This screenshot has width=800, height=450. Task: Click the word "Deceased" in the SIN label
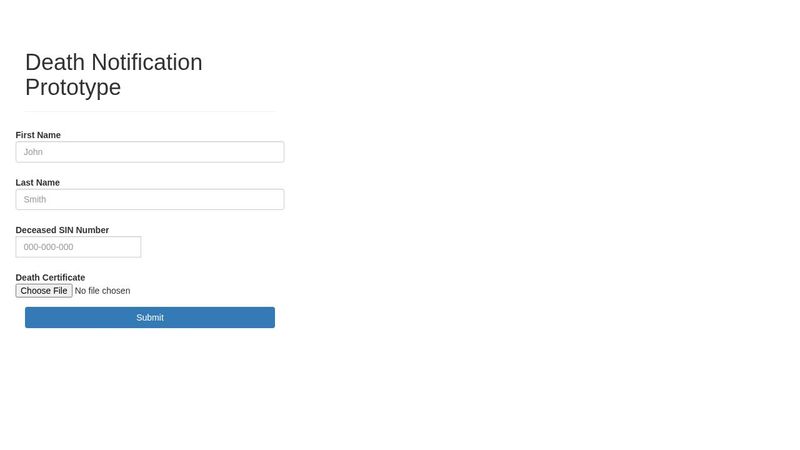[x=37, y=230]
